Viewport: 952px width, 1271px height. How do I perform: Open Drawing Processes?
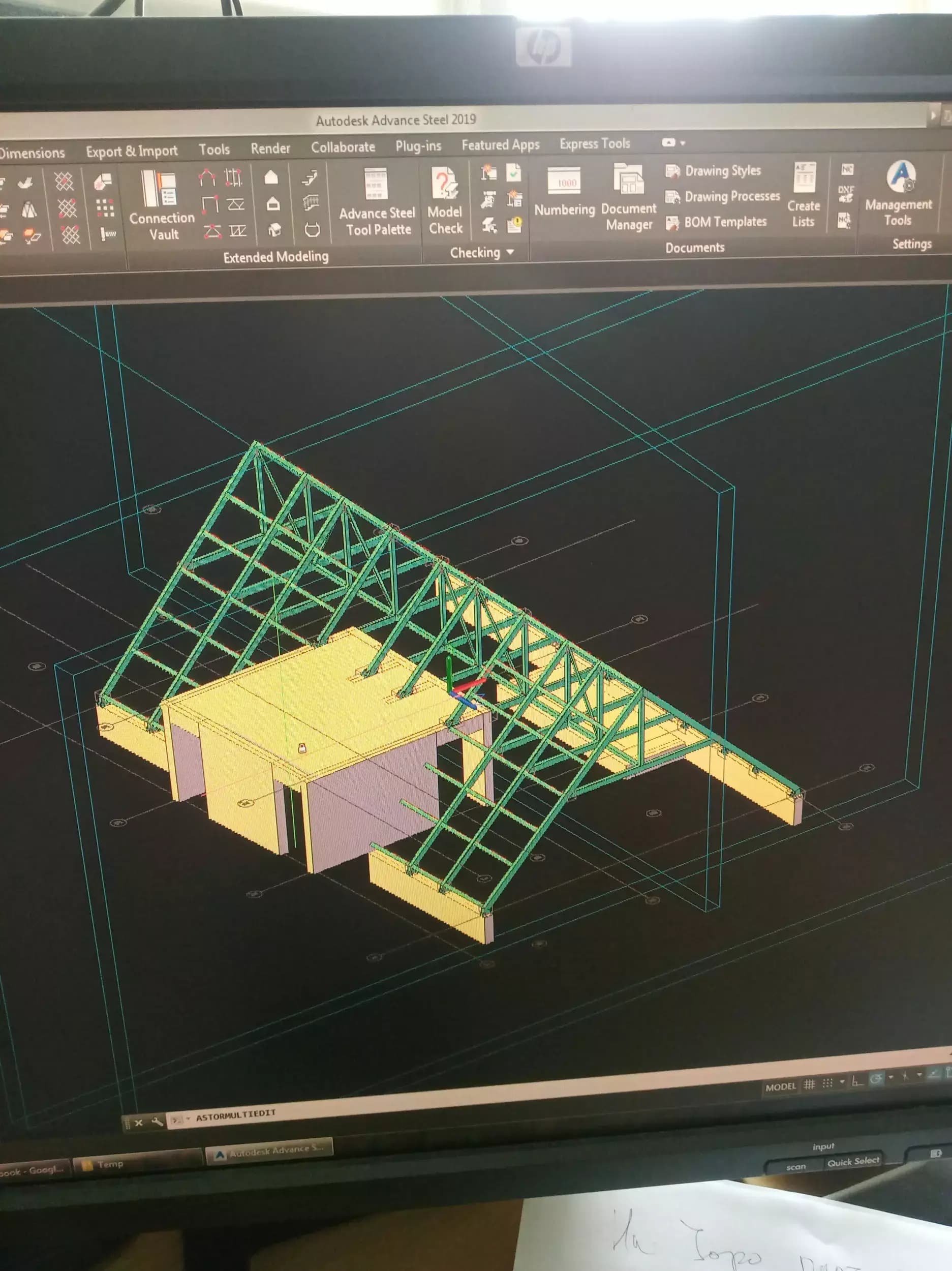click(723, 197)
